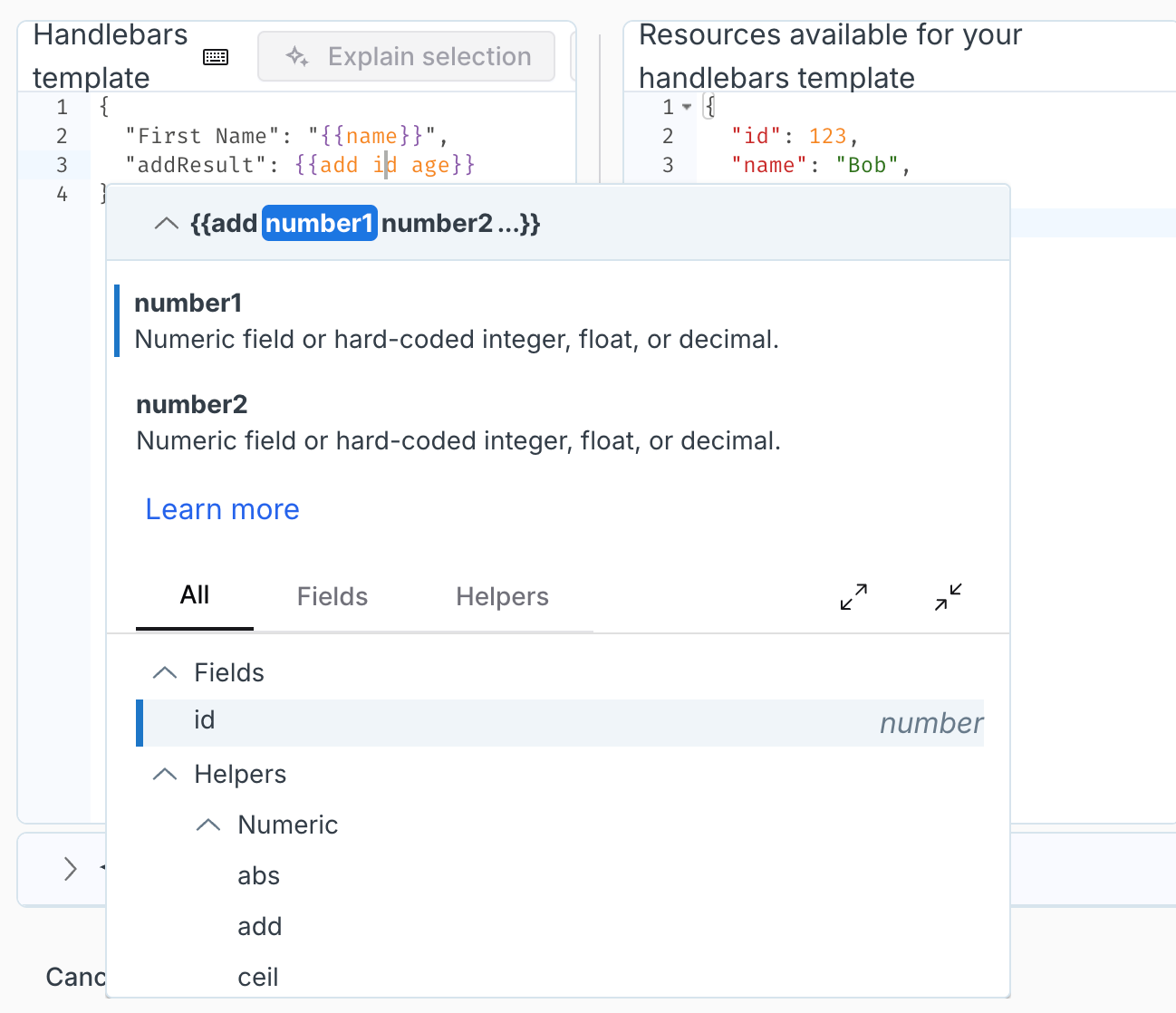Click the number1 parameter description heading
Screen dimensions: 1176x1013
point(188,303)
